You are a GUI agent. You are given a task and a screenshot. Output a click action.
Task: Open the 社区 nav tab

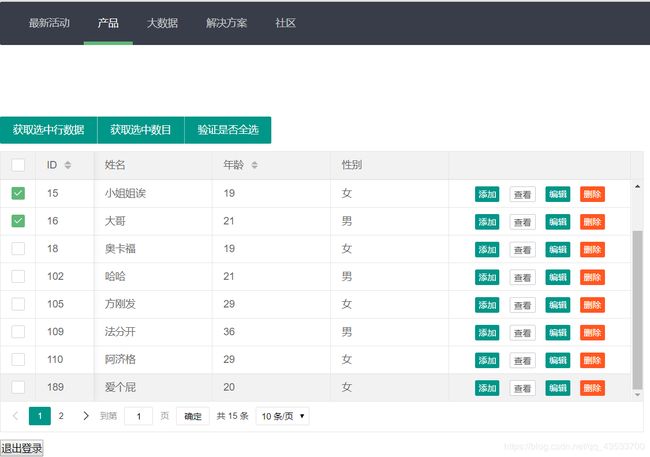(285, 23)
